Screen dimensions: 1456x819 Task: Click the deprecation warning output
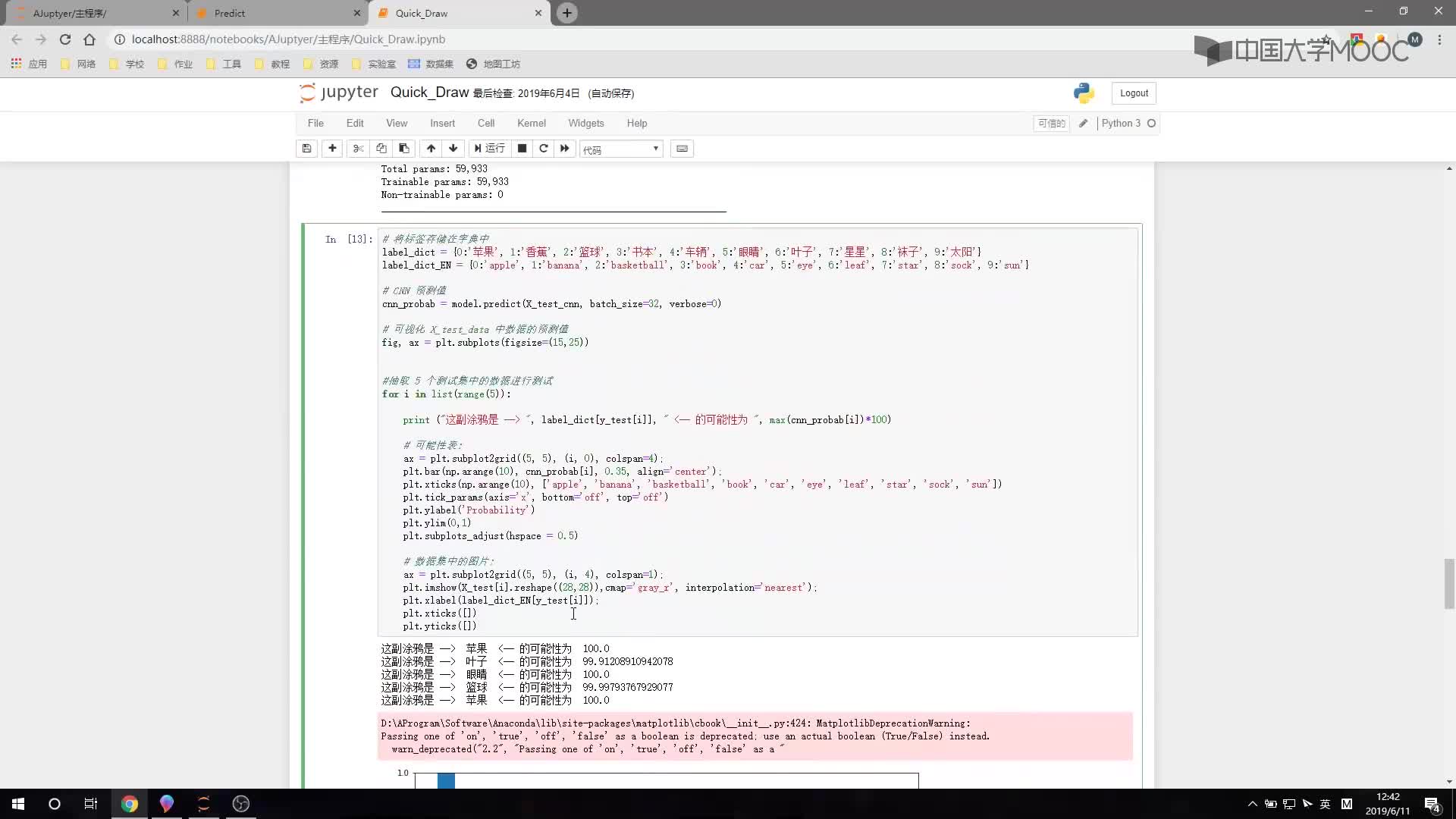(755, 736)
